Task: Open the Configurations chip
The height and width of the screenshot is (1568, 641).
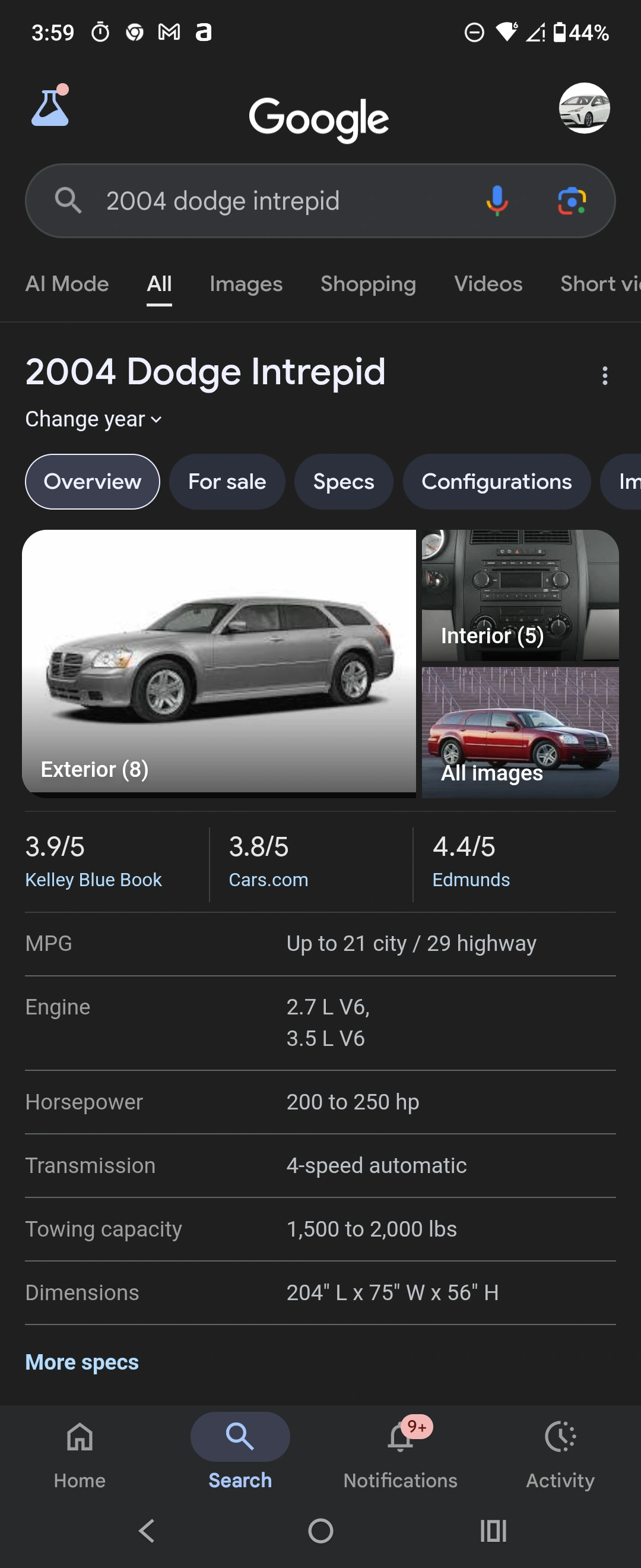Action: click(496, 482)
